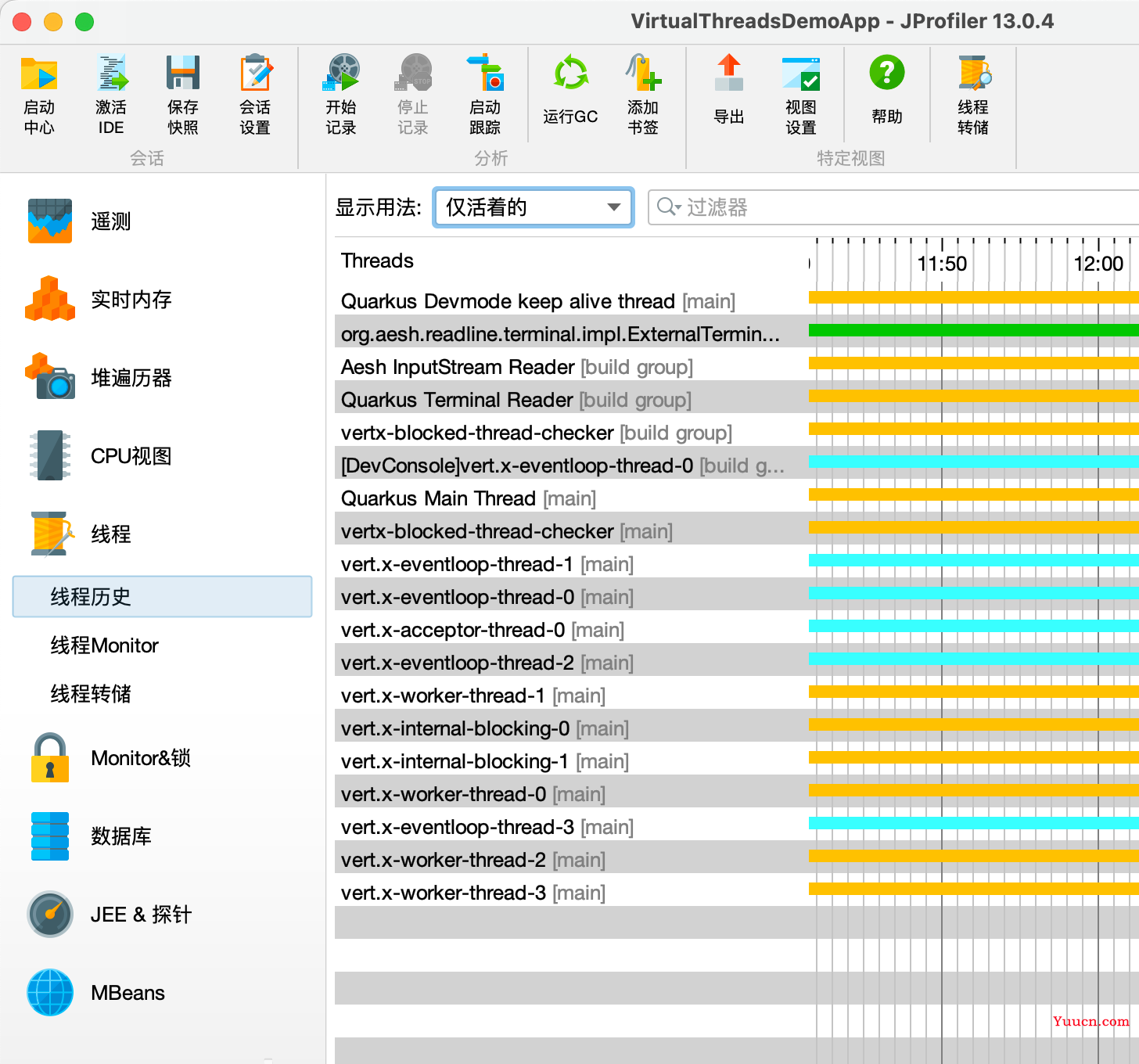Run garbage collection with 运行GC
The width and height of the screenshot is (1139, 1064).
tap(570, 90)
